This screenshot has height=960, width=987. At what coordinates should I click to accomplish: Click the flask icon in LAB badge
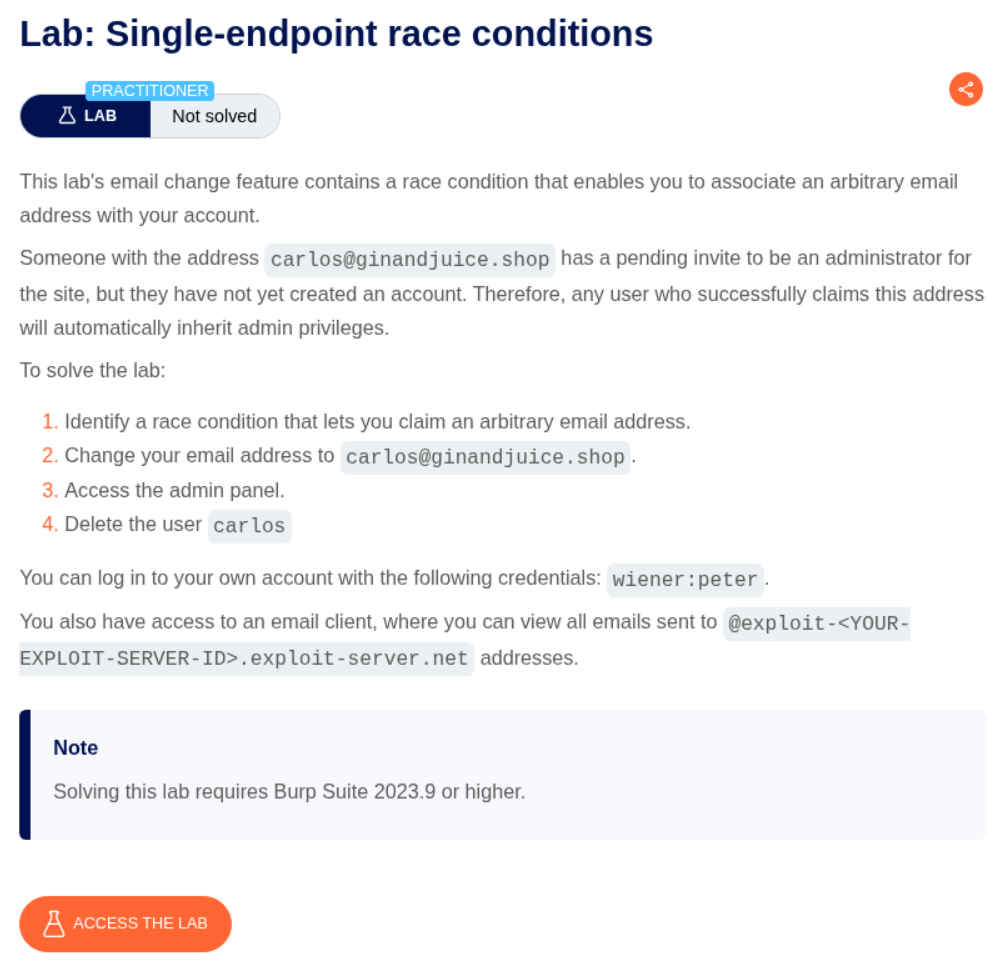click(x=67, y=116)
